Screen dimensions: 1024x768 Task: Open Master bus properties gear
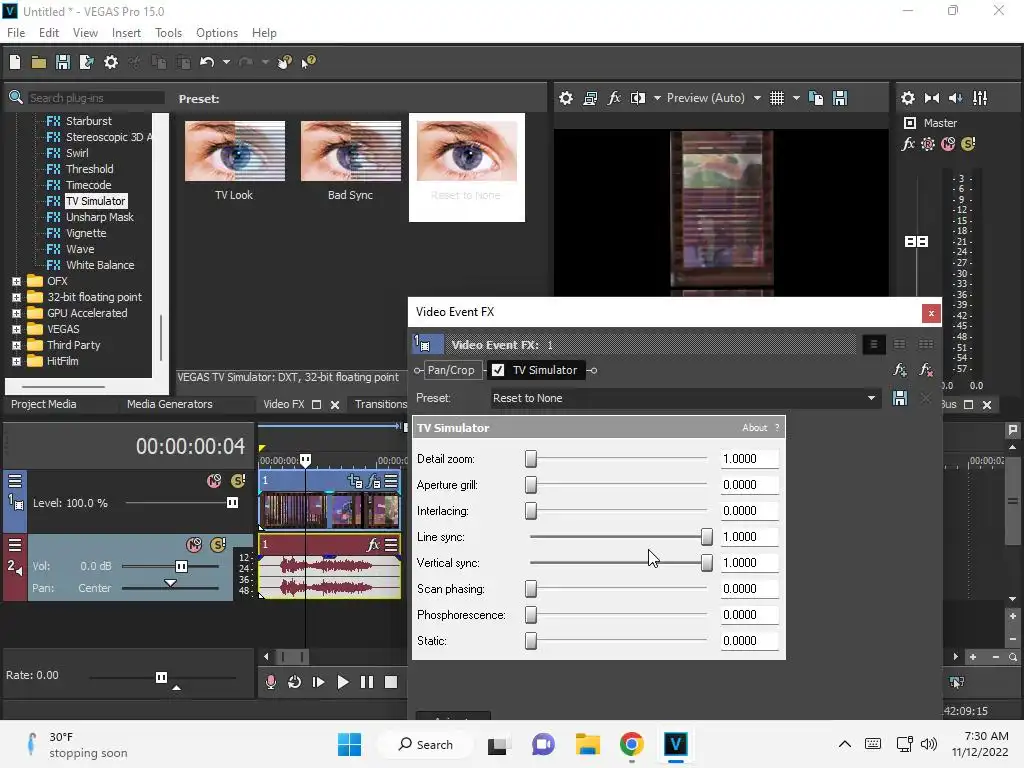point(908,98)
